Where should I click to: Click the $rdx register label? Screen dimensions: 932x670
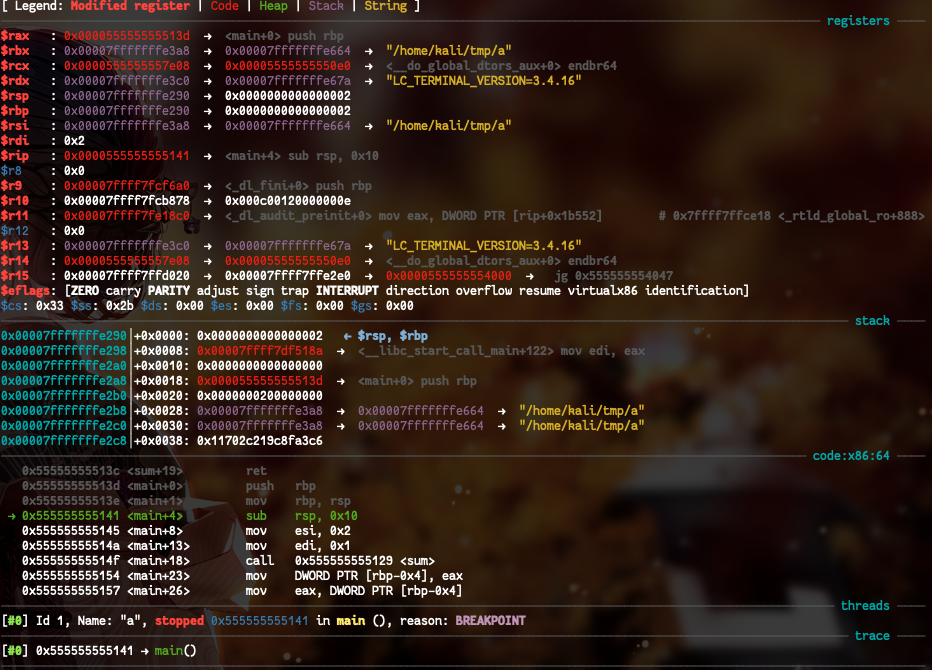[x=15, y=80]
